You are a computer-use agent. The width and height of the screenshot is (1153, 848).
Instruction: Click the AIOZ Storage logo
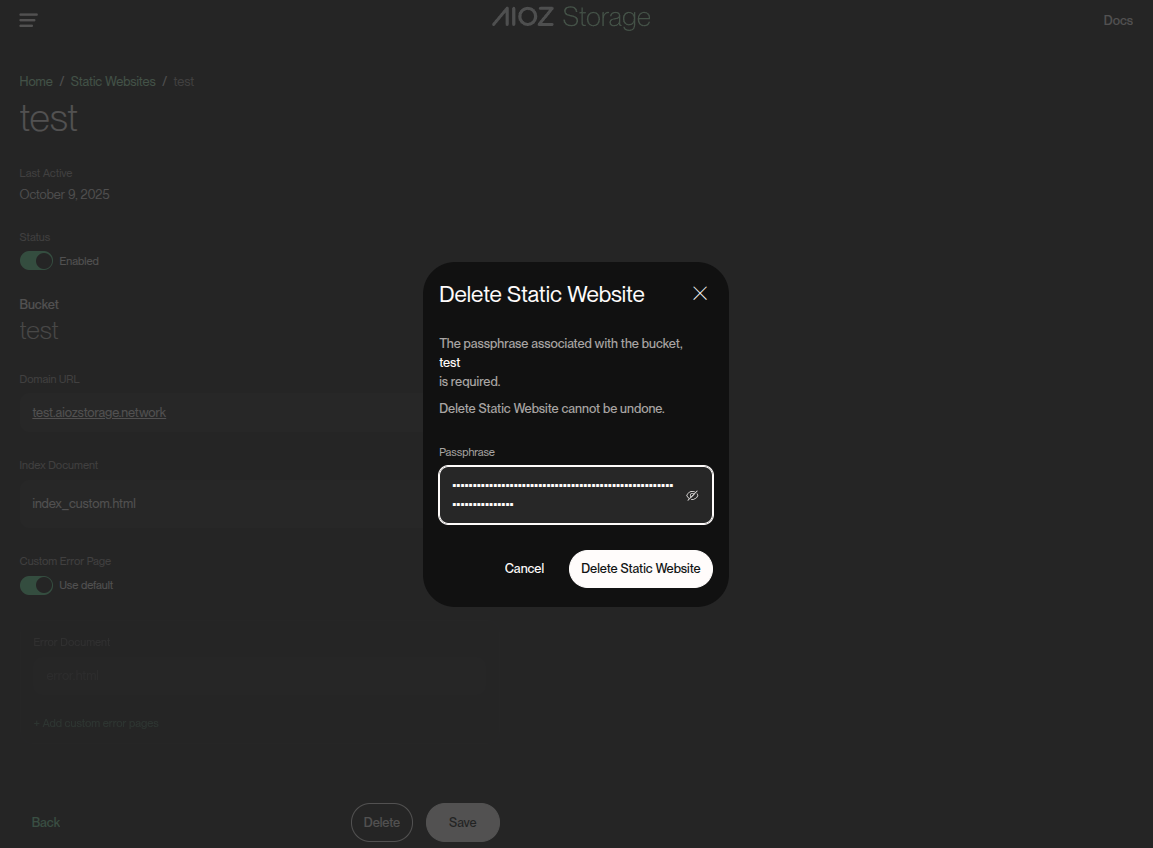(x=571, y=18)
